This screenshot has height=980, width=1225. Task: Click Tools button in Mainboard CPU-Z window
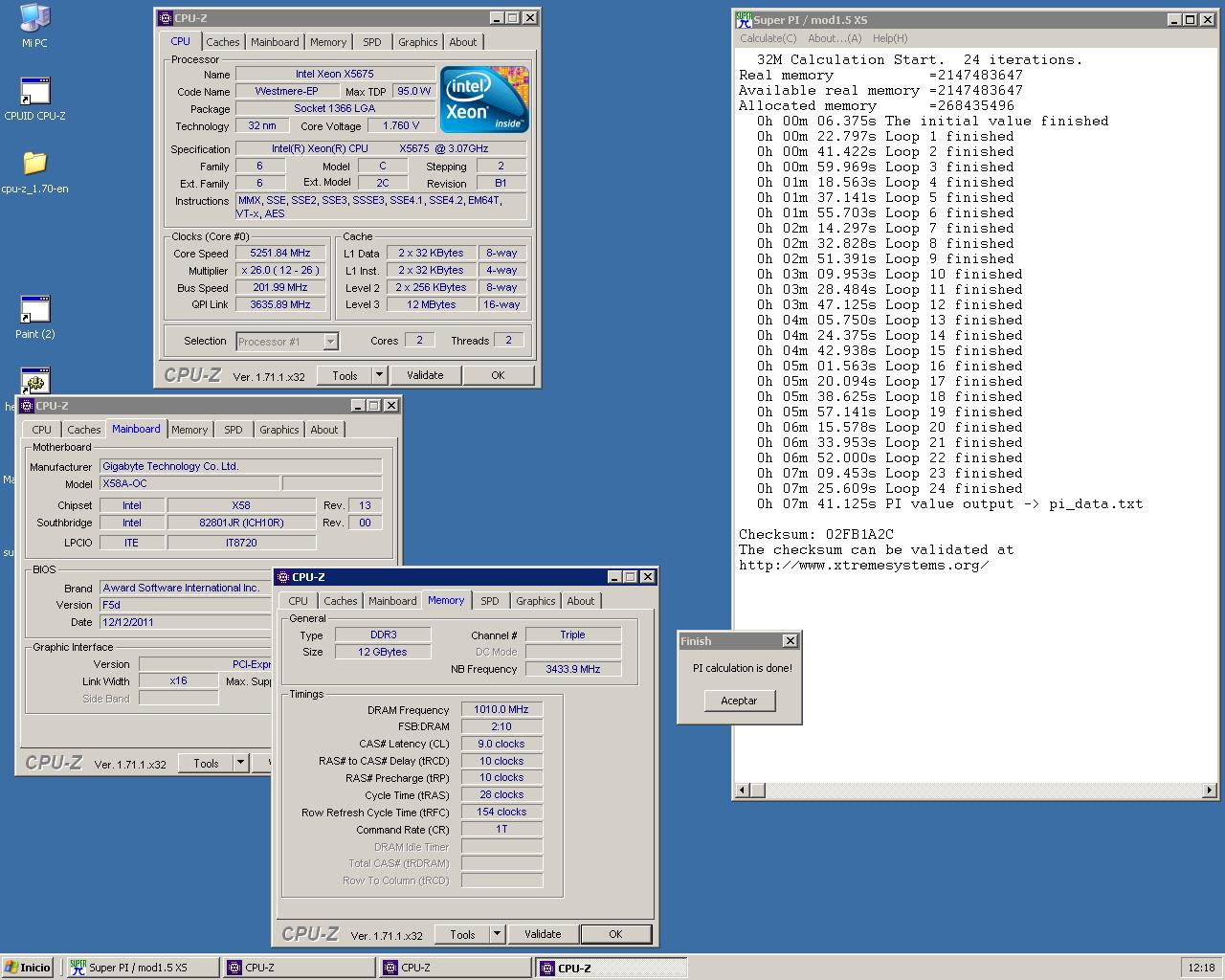(x=206, y=763)
